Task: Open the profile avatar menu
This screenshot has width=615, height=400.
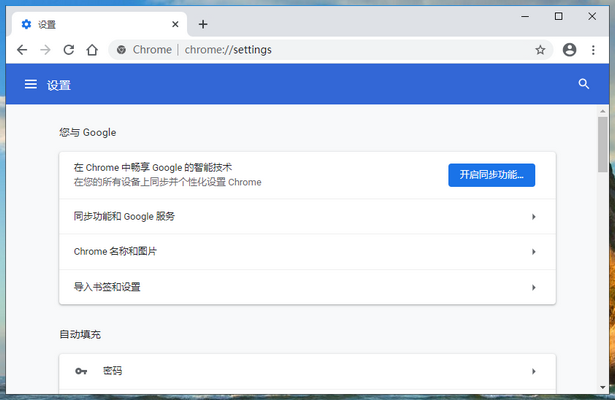Action: click(x=570, y=50)
